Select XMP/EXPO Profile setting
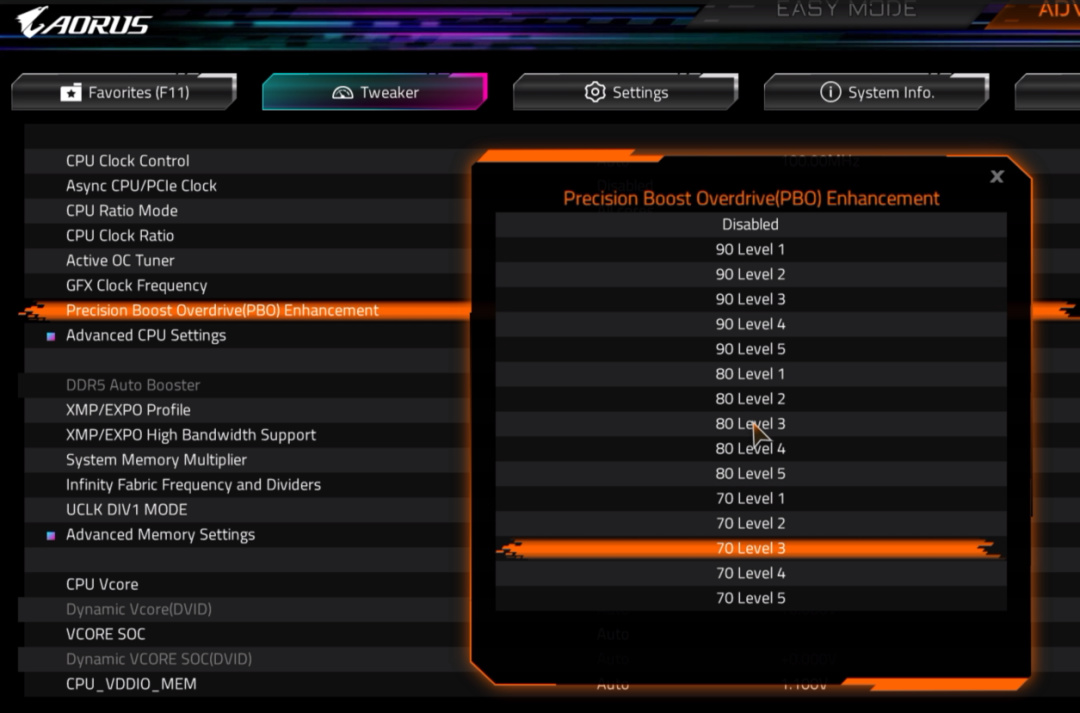Viewport: 1080px width, 713px height. click(x=248, y=410)
